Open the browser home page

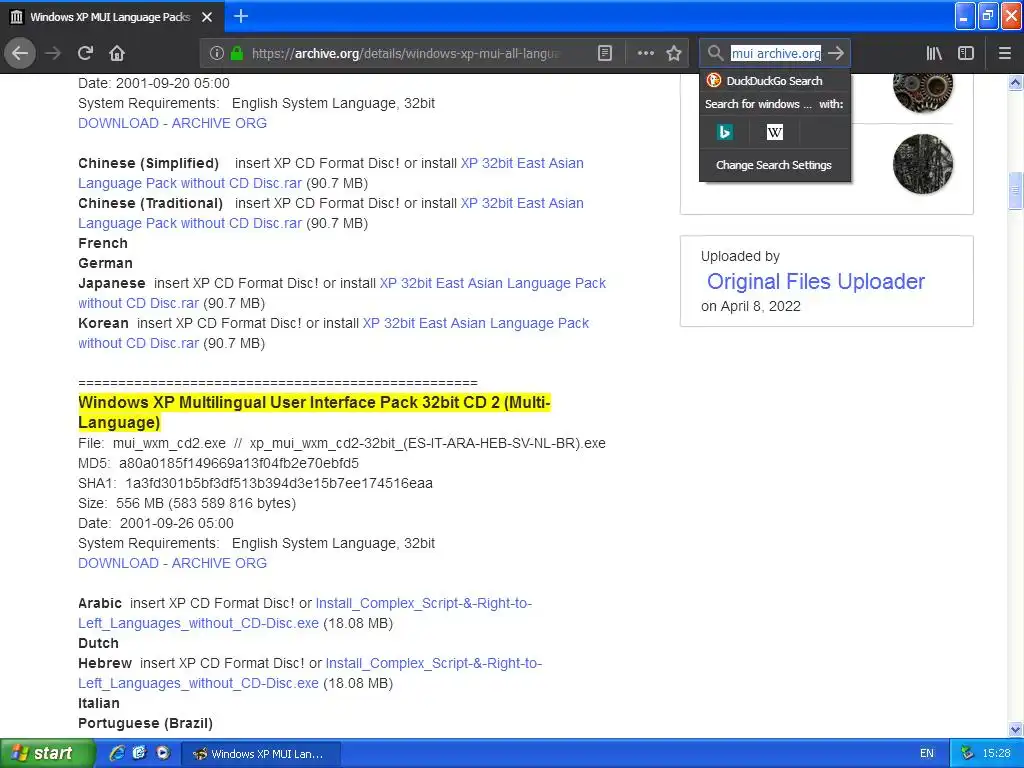point(117,54)
